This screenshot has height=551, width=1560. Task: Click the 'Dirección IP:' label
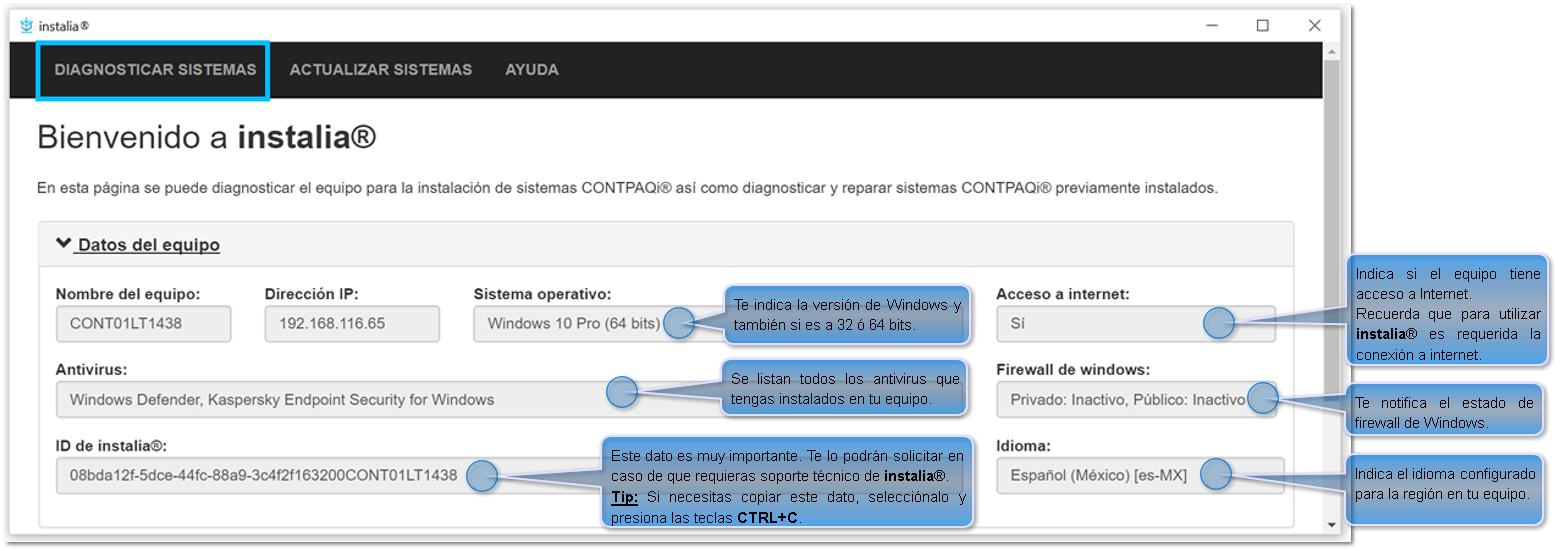pos(312,294)
